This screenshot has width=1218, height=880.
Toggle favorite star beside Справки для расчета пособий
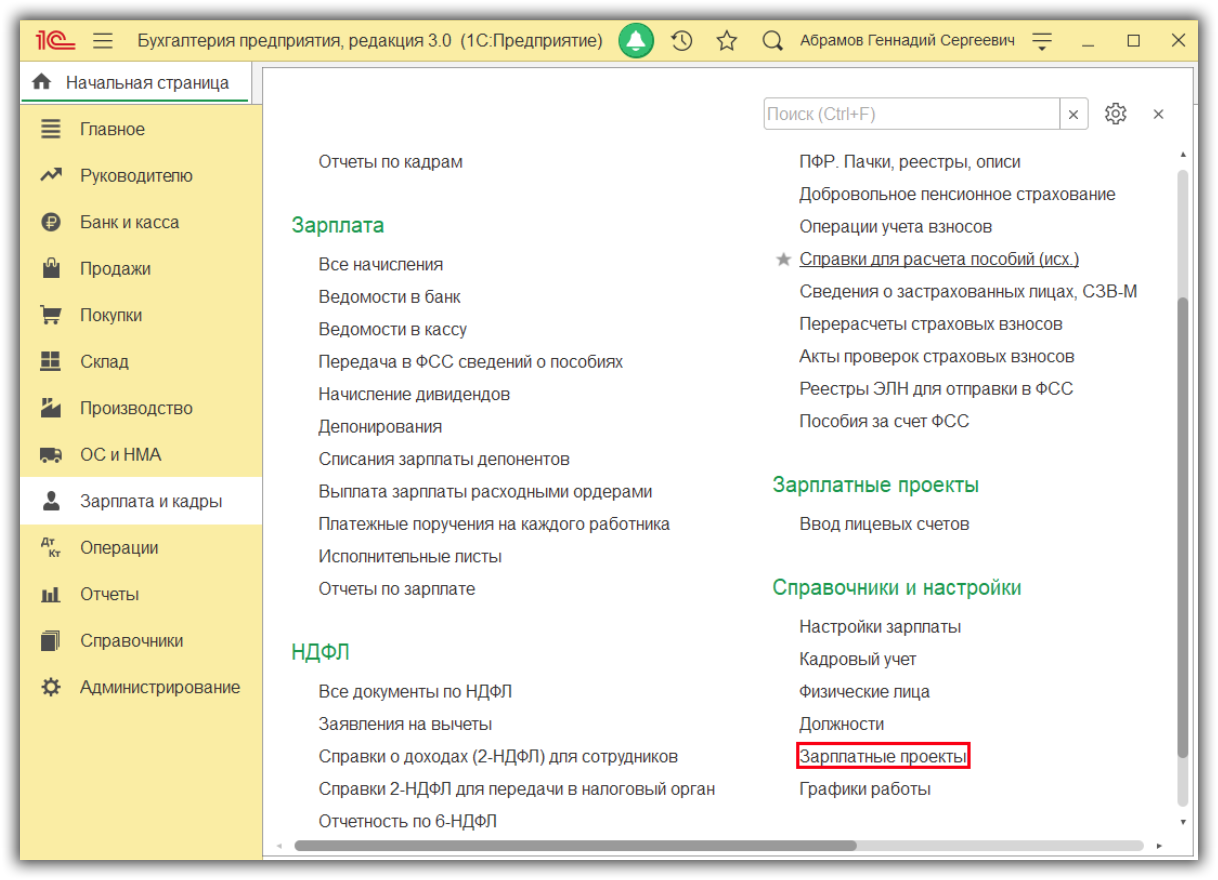click(x=784, y=260)
